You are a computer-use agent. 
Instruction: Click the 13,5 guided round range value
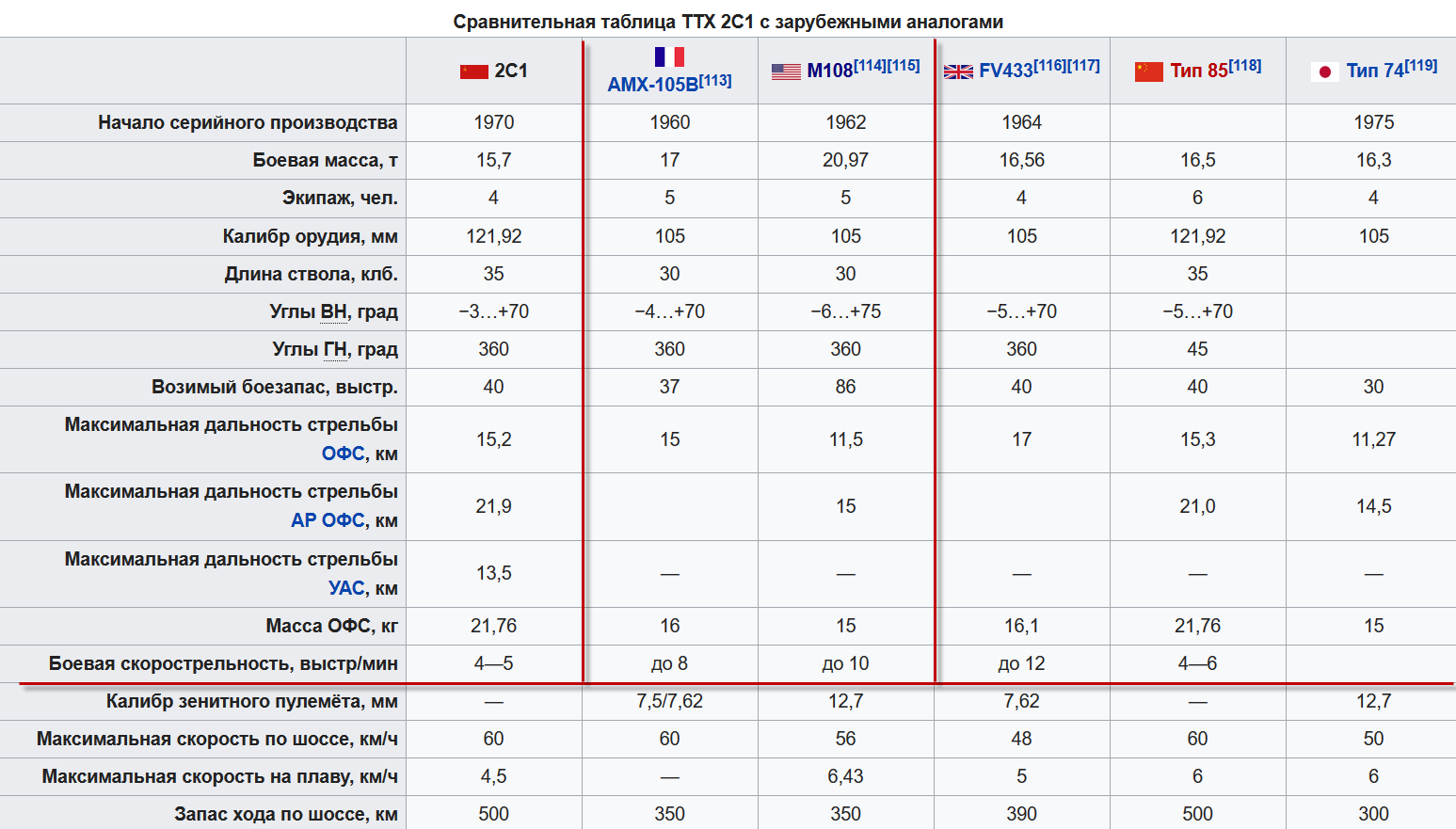(x=494, y=573)
